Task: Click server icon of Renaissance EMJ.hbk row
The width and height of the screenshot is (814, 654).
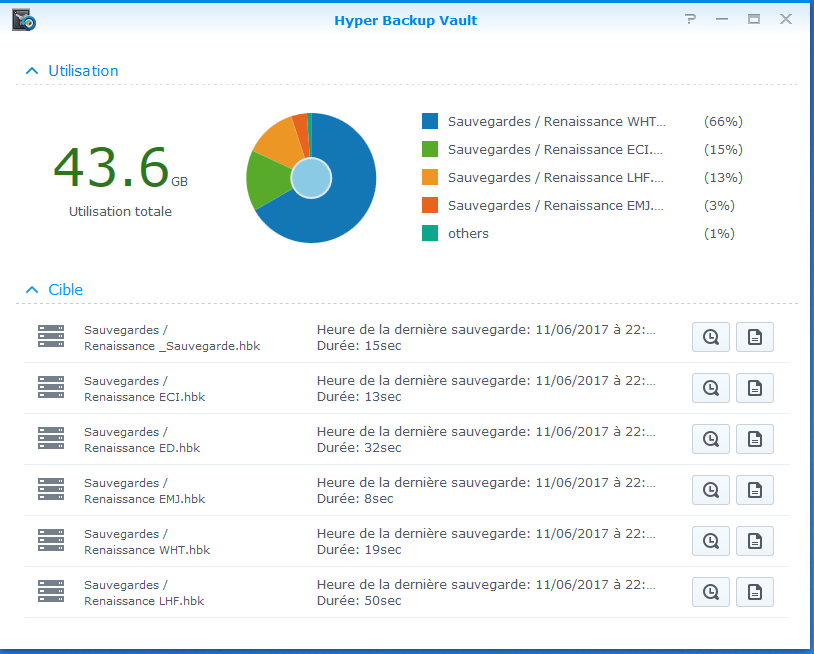Action: tap(51, 489)
